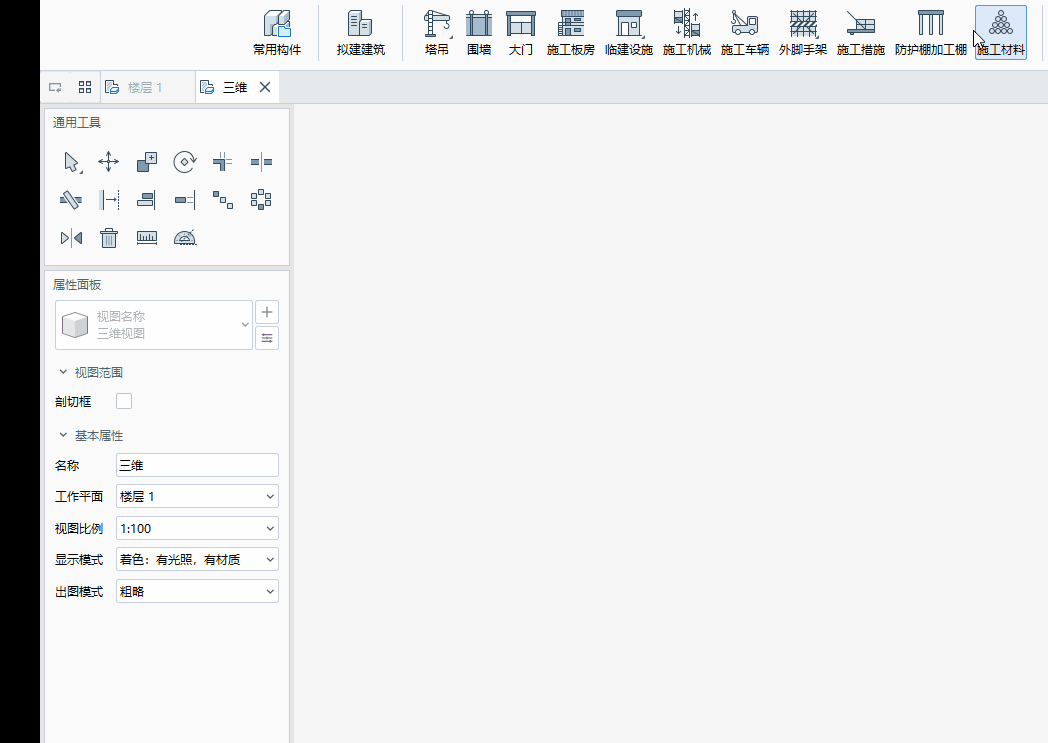Click the trash can delete tool
This screenshot has width=1048, height=743.
tap(109, 238)
